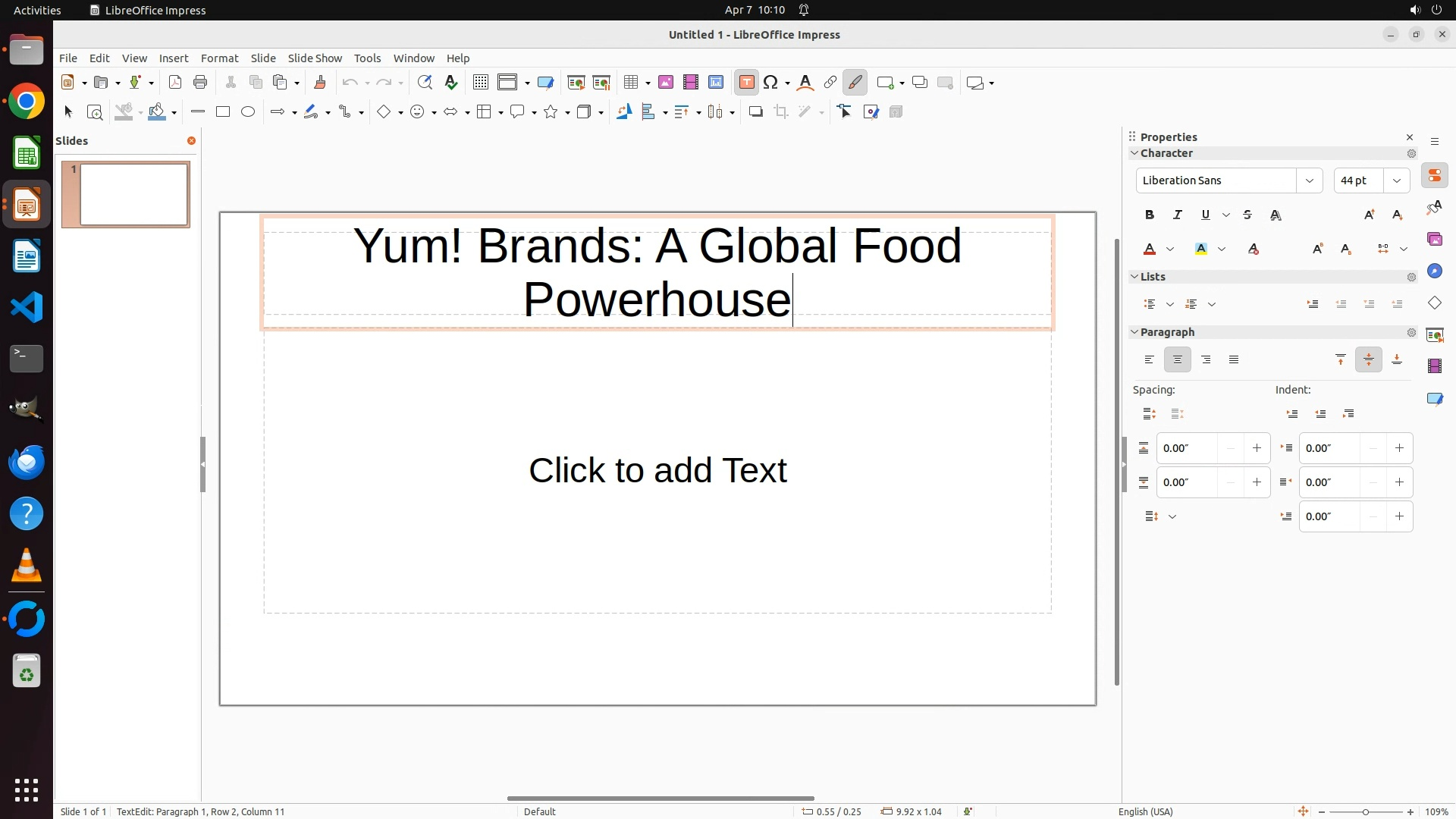Collapse the Lists section
This screenshot has height=819, width=1456.
click(x=1135, y=277)
